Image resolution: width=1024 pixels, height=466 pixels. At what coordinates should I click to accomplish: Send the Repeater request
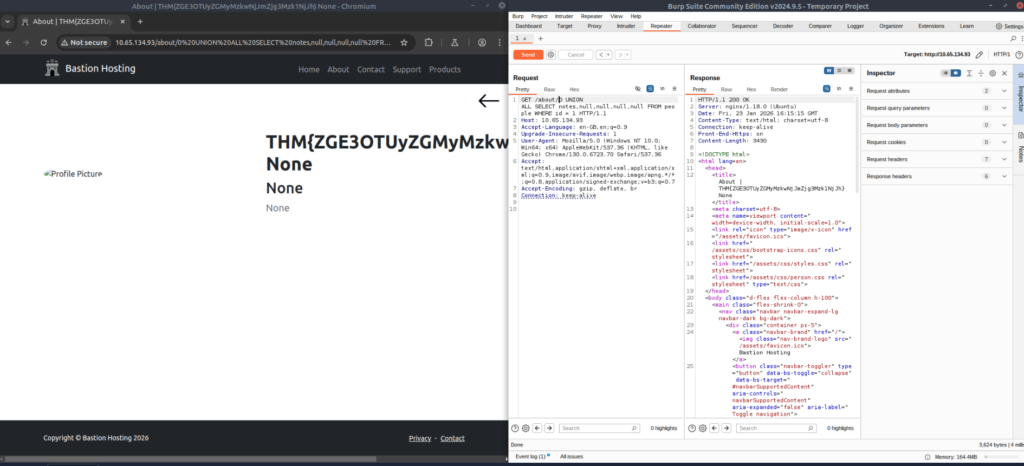[x=528, y=55]
